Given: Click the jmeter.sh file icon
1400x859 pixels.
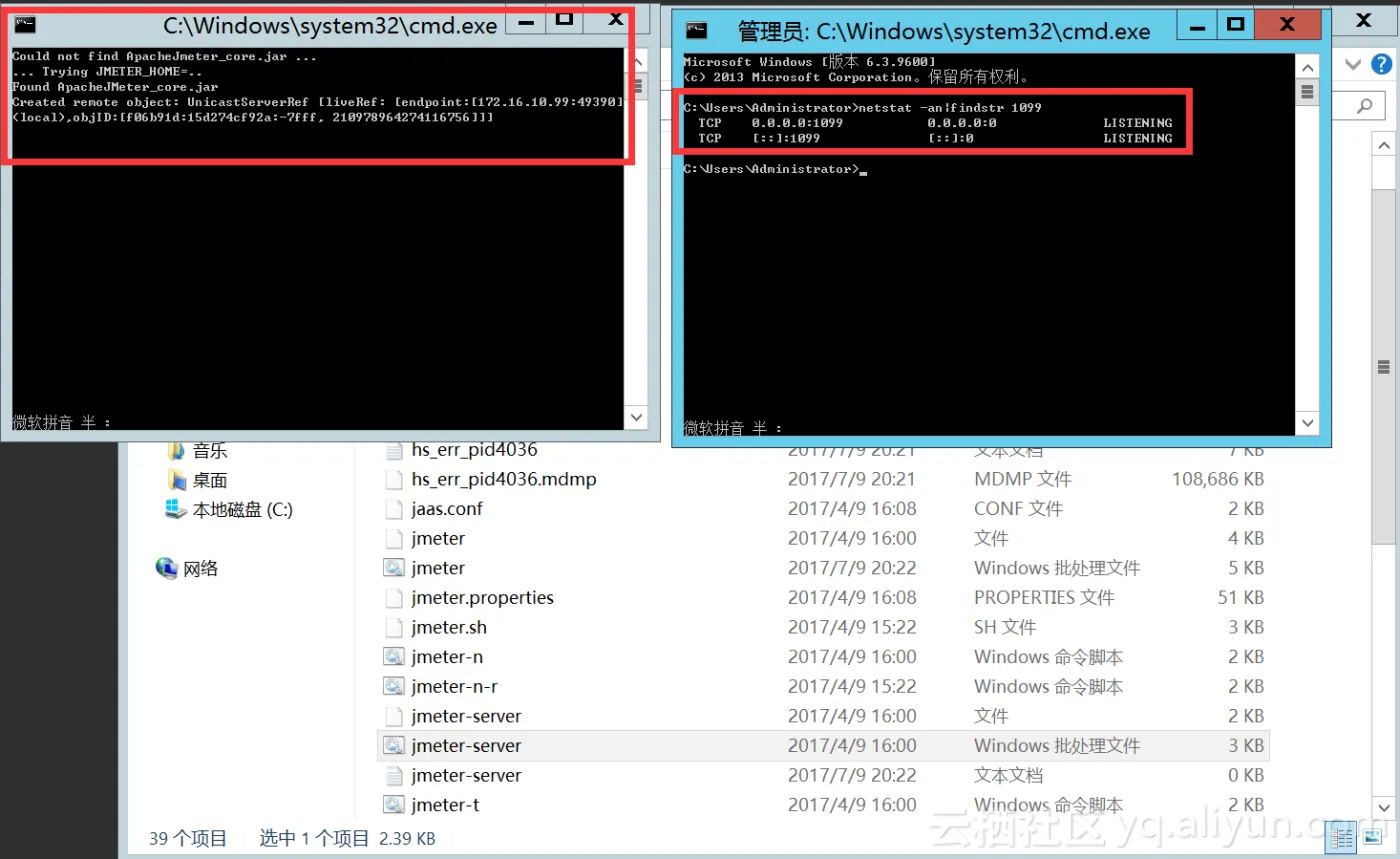Looking at the screenshot, I should (394, 628).
